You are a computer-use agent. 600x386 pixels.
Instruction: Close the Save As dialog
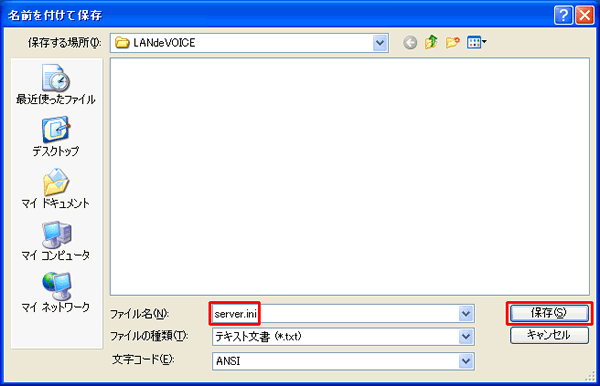coord(584,16)
